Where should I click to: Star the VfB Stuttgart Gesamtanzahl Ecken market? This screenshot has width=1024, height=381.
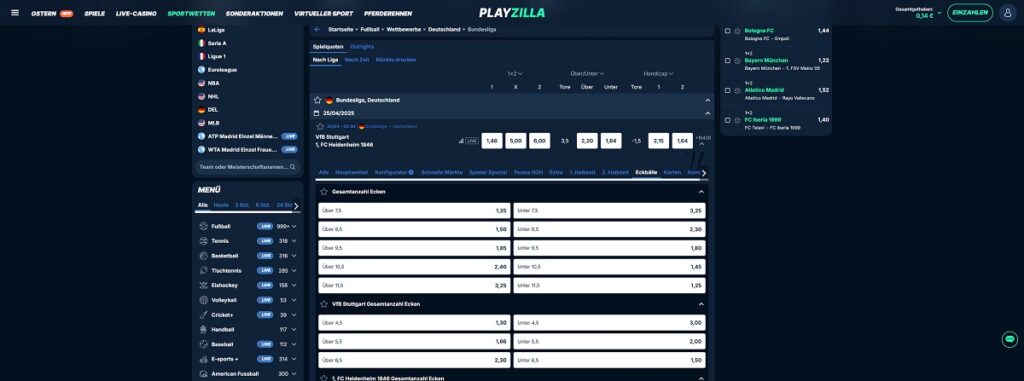[324, 304]
